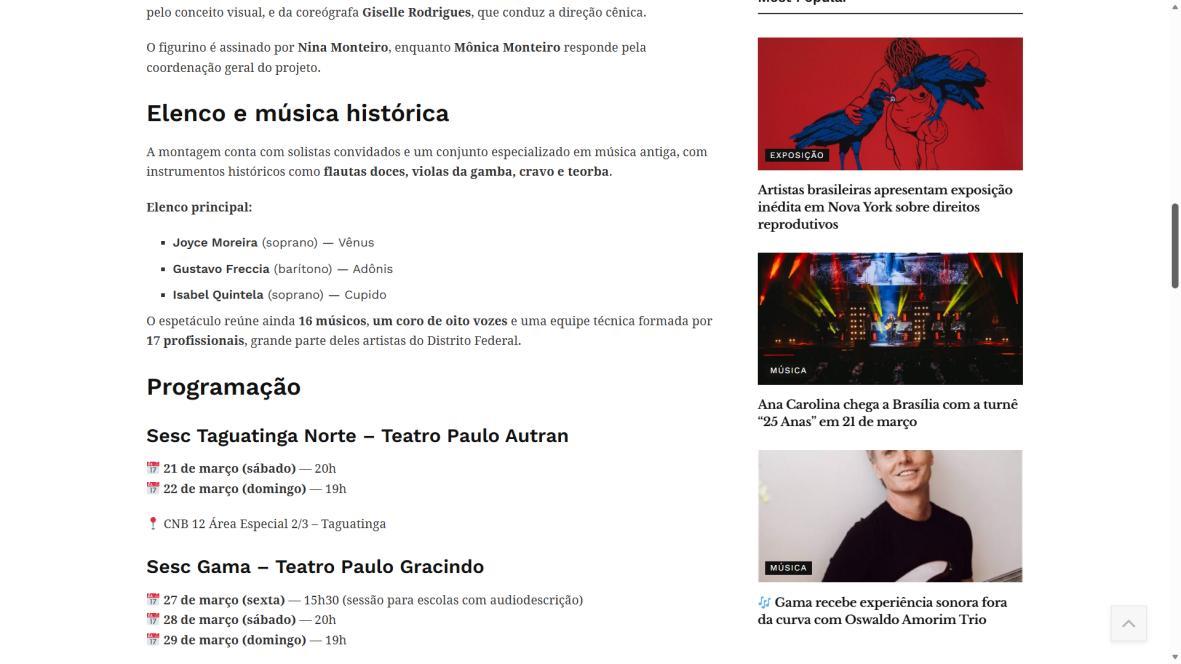Viewport: 1181px width, 664px height.
Task: Click the calendar icon beside 28 de março
Action: 153,620
